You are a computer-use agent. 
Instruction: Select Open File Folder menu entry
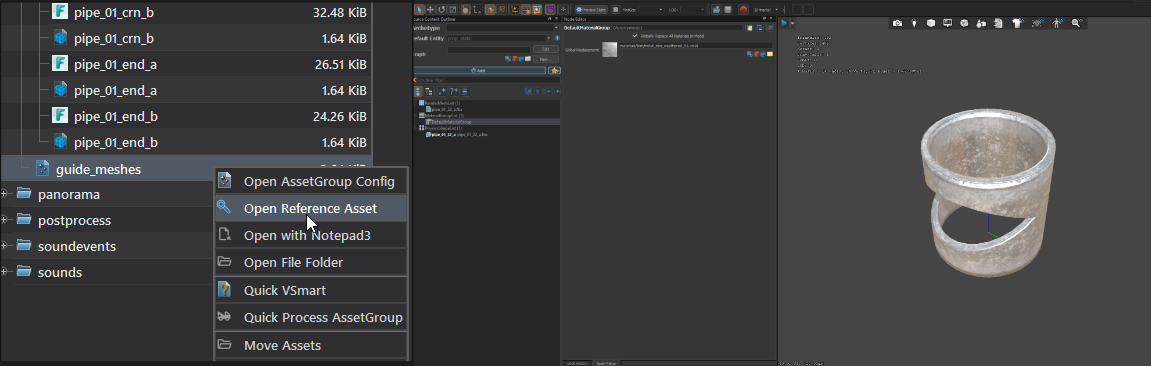311,263
